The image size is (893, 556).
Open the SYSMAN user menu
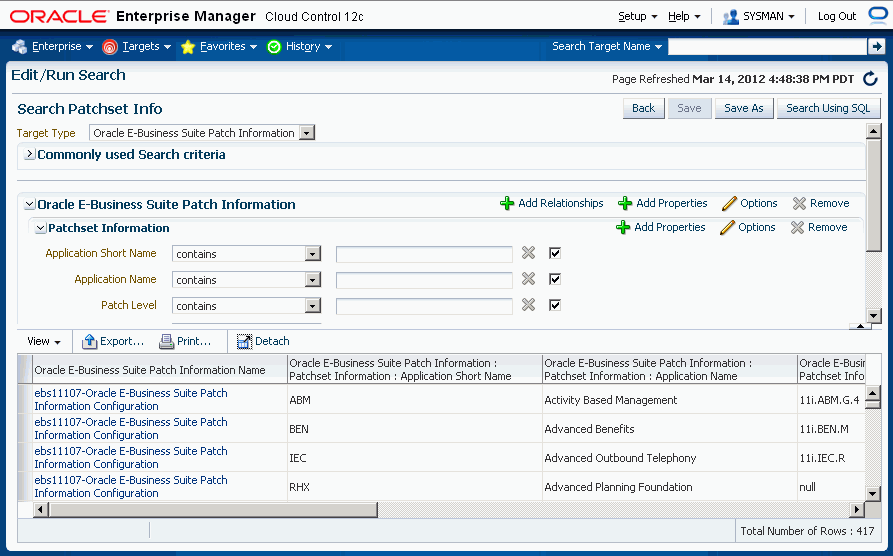[768, 17]
